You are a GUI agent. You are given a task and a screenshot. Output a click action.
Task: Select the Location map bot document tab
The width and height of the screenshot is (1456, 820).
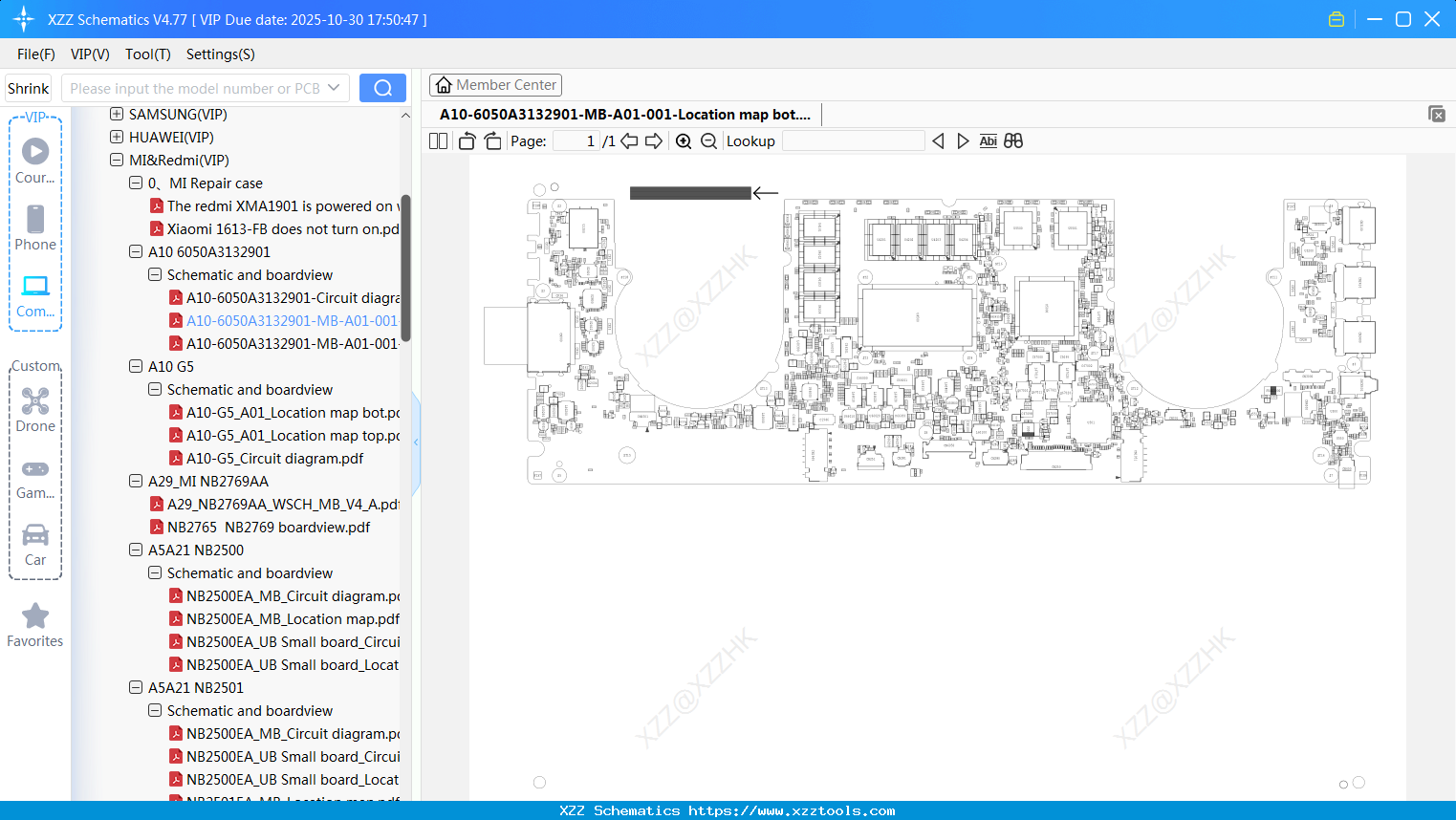tap(625, 115)
